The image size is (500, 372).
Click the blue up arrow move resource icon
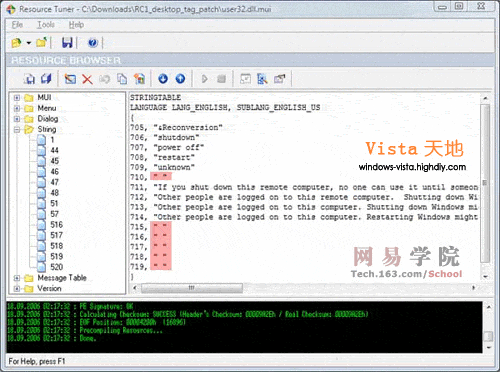pos(180,79)
